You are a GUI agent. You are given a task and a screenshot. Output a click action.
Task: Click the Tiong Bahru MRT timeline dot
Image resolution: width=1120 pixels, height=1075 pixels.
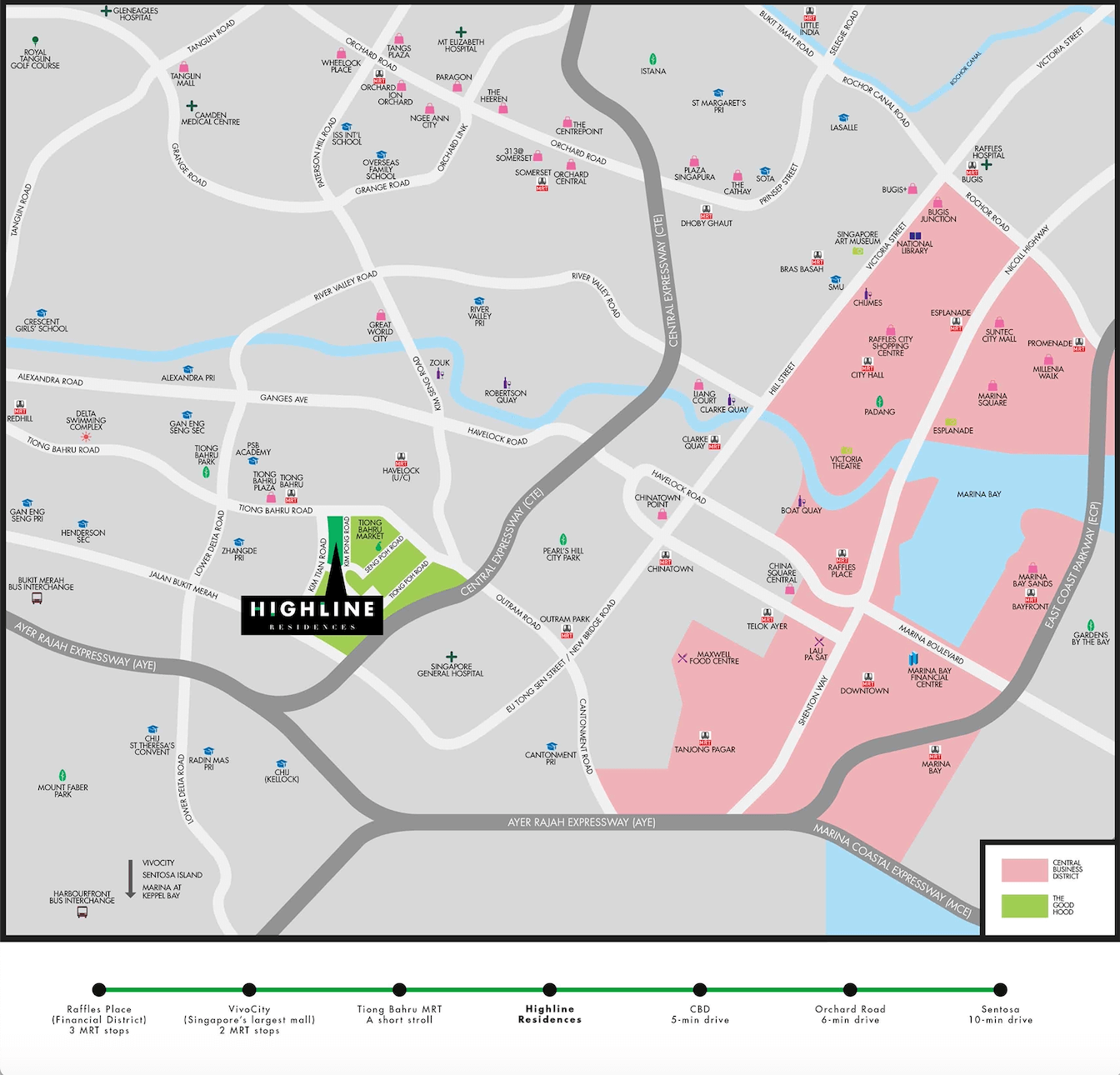click(x=399, y=990)
